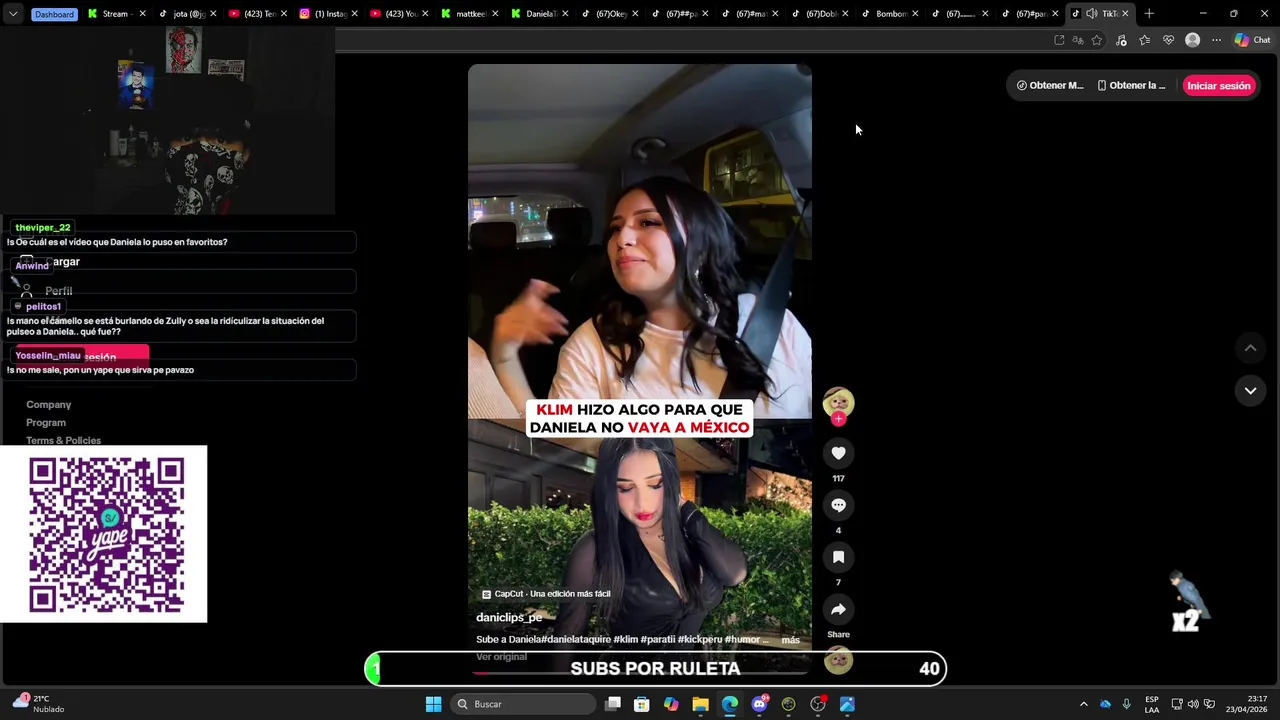Click the CapCut - Una edición más fácil link
The height and width of the screenshot is (720, 1280).
[546, 594]
